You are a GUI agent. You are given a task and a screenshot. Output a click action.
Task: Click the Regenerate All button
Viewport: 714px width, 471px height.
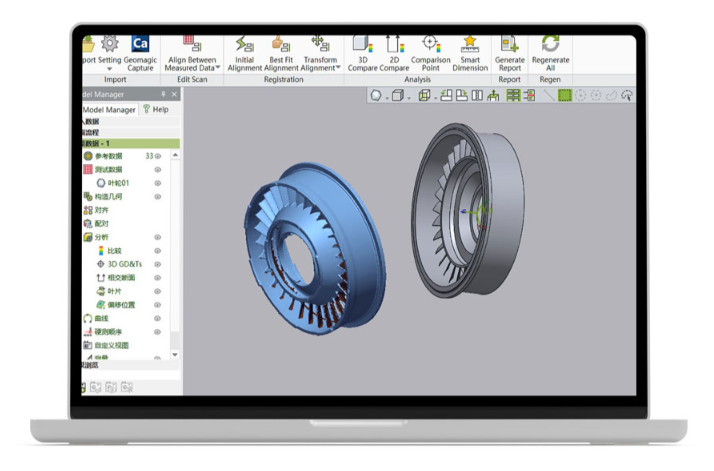pos(551,54)
